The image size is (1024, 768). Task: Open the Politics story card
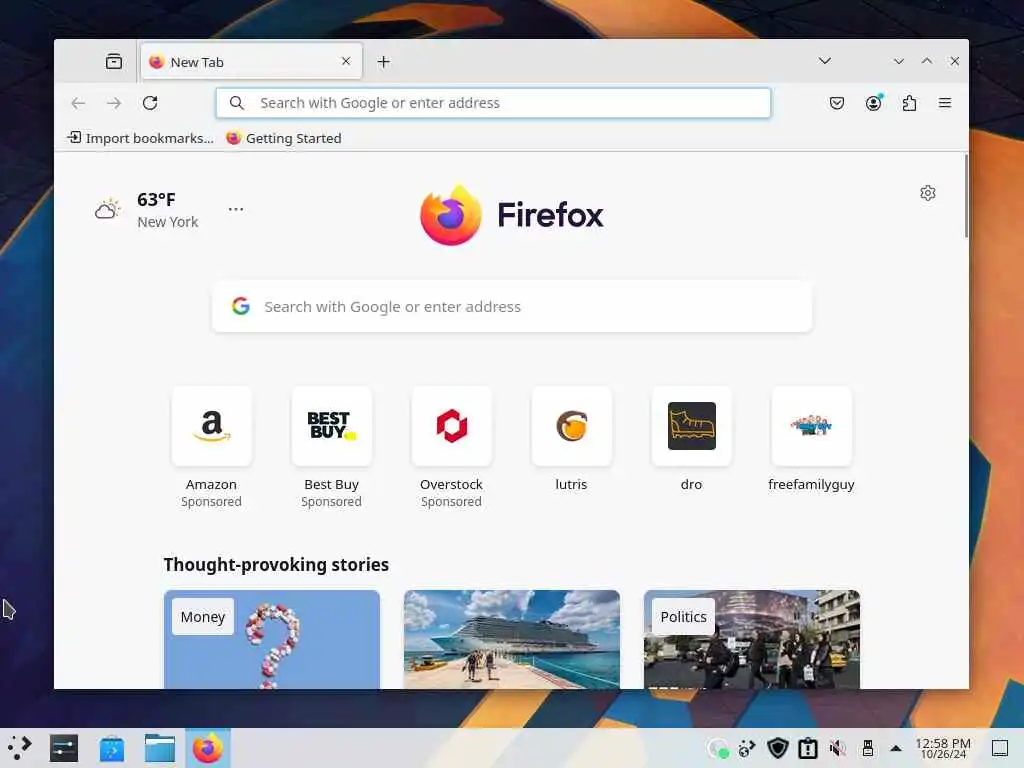tap(752, 639)
